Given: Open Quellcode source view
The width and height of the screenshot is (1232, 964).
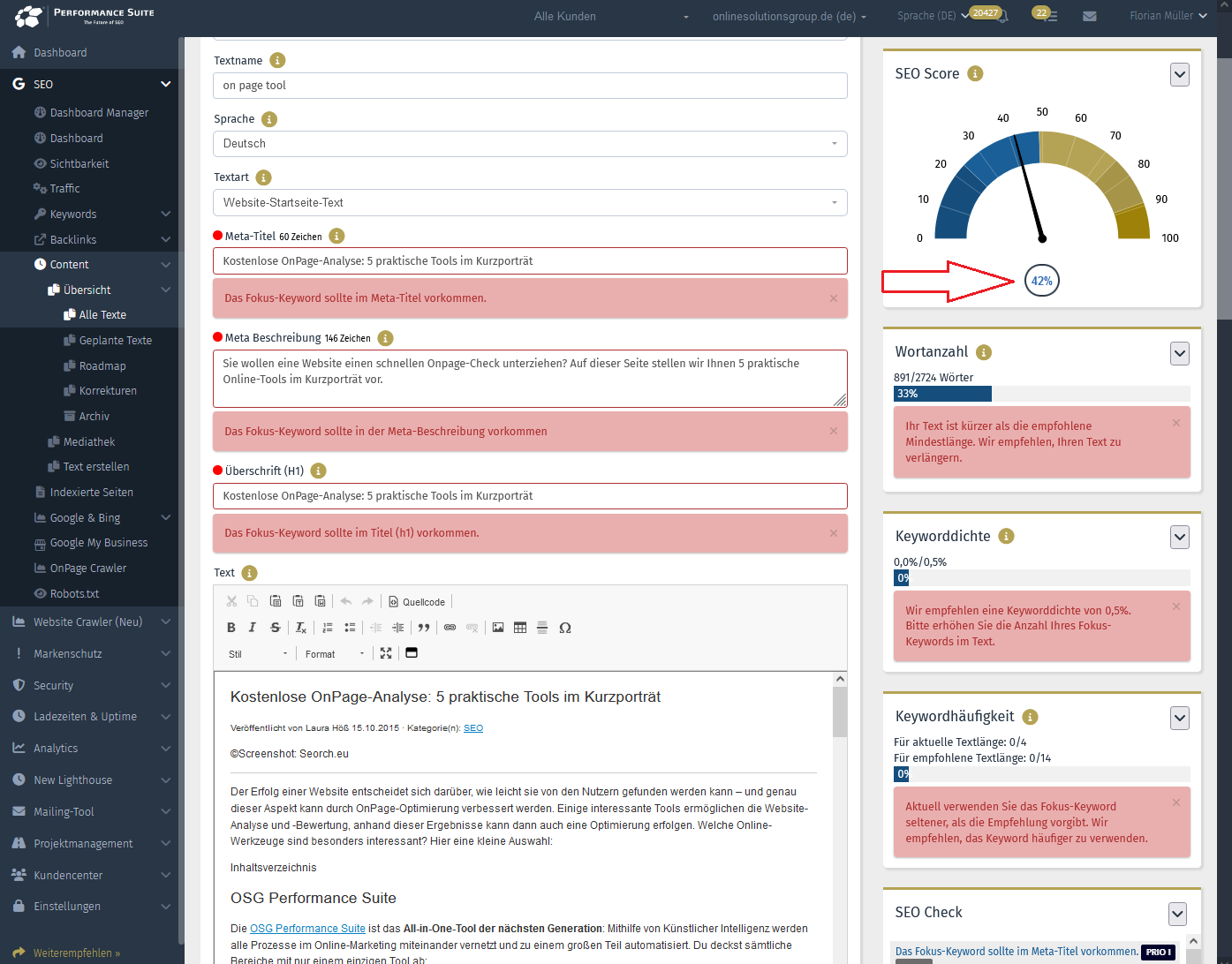Looking at the screenshot, I should (x=417, y=602).
